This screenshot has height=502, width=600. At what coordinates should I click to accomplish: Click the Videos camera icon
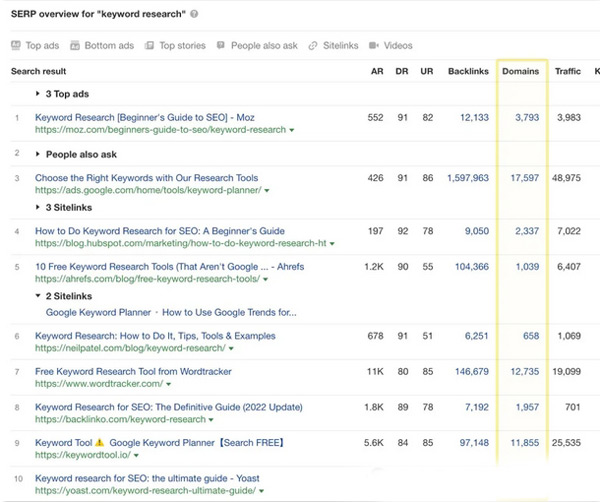[x=374, y=46]
